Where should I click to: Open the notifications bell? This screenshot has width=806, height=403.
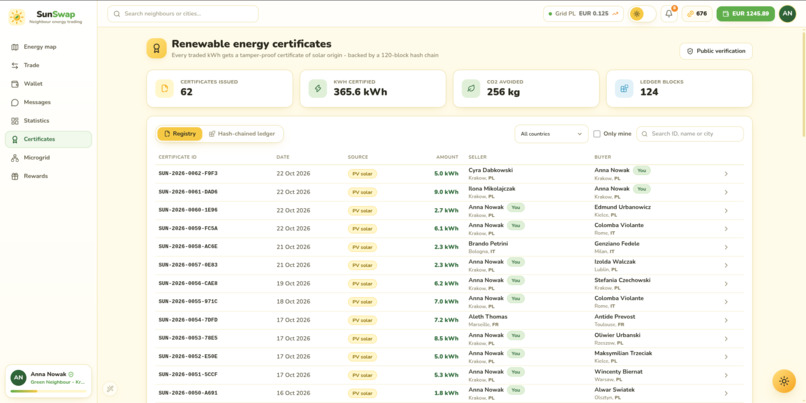(669, 14)
